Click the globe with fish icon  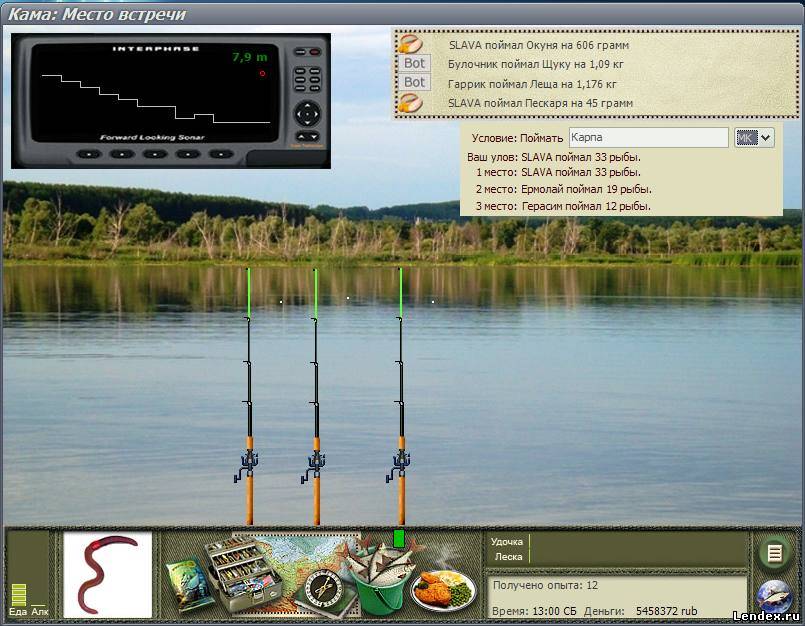774,597
